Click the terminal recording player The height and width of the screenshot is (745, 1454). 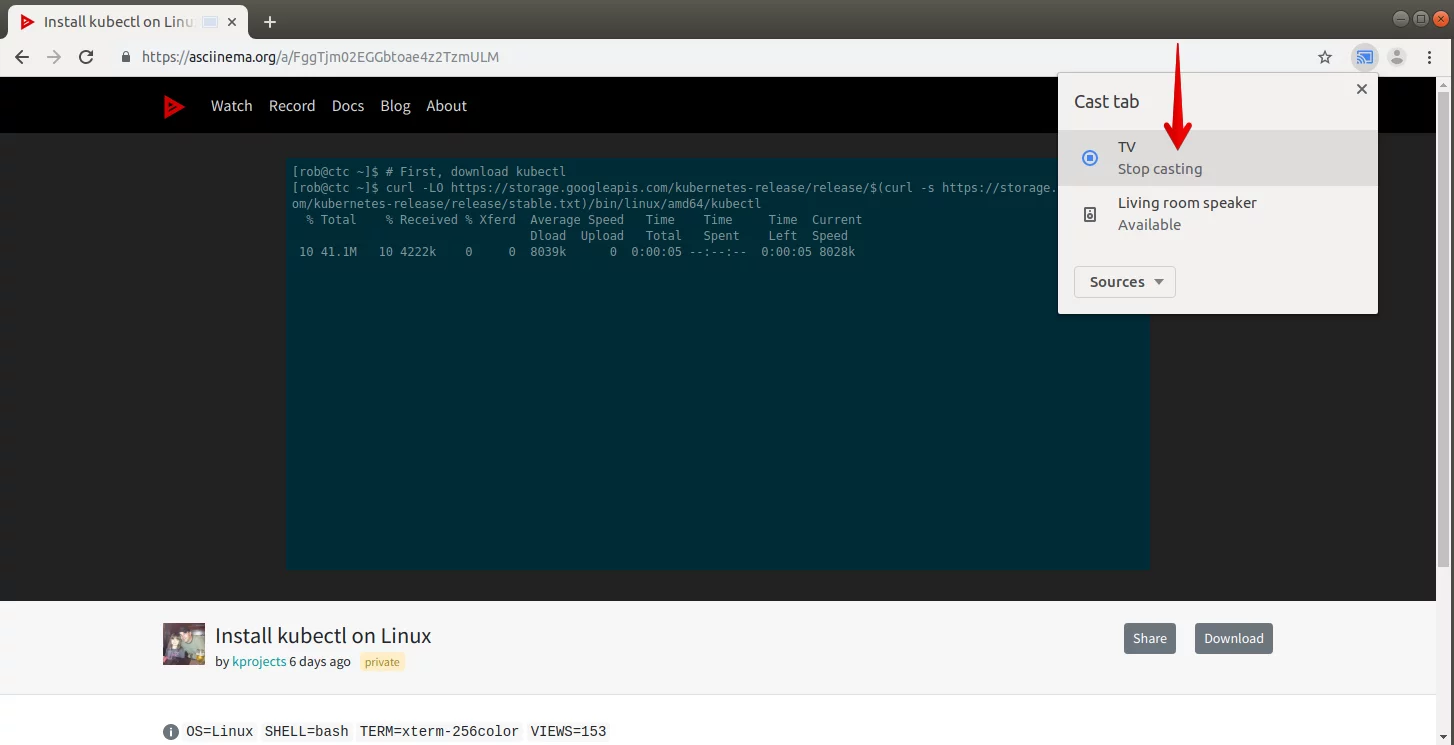pyautogui.click(x=718, y=364)
